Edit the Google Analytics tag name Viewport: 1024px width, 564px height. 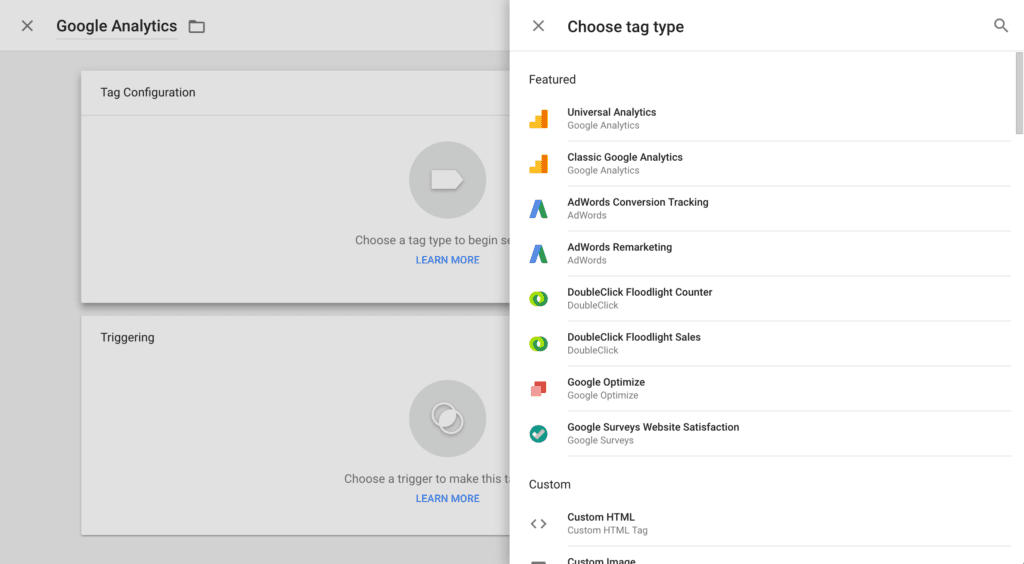point(116,26)
